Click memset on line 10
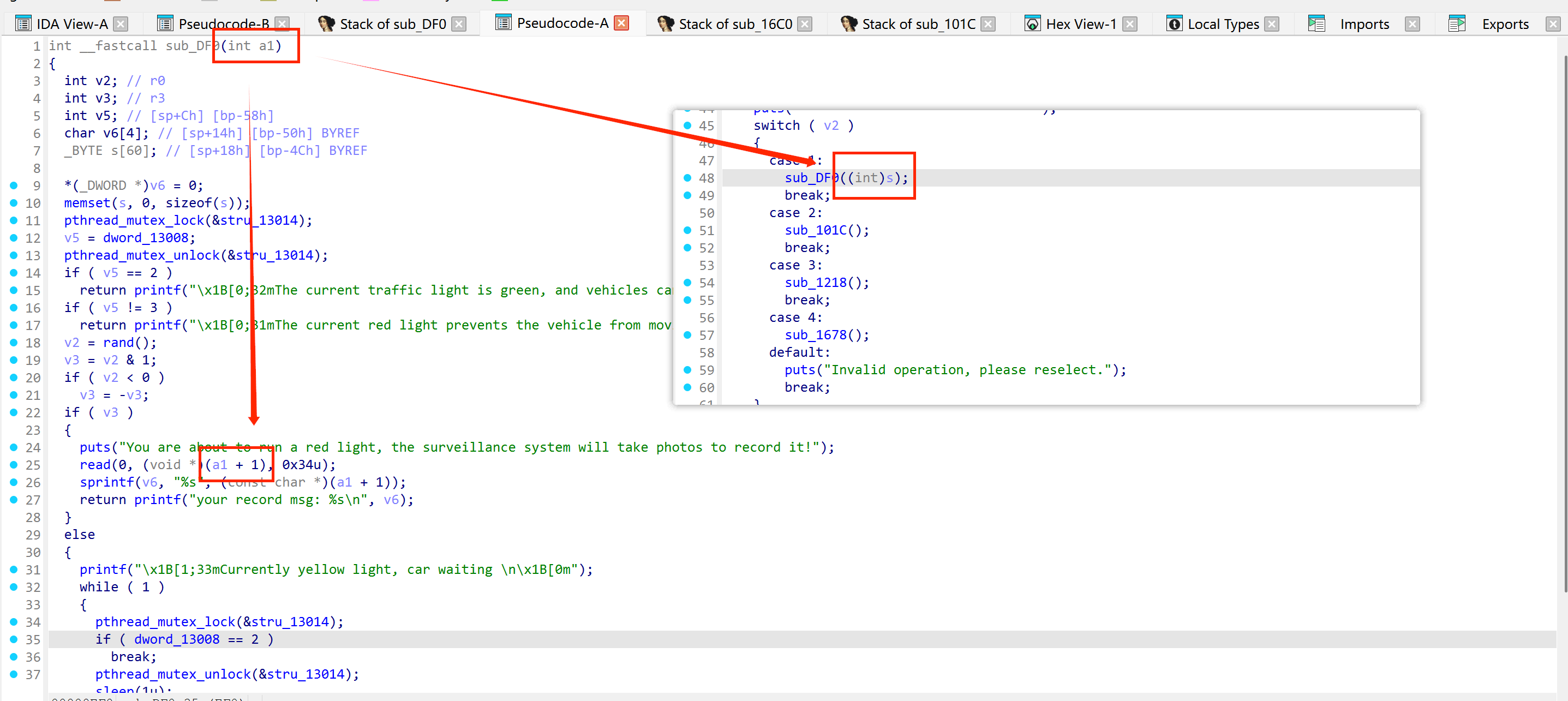Screen dimensions: 1568x701 pyautogui.click(x=88, y=202)
